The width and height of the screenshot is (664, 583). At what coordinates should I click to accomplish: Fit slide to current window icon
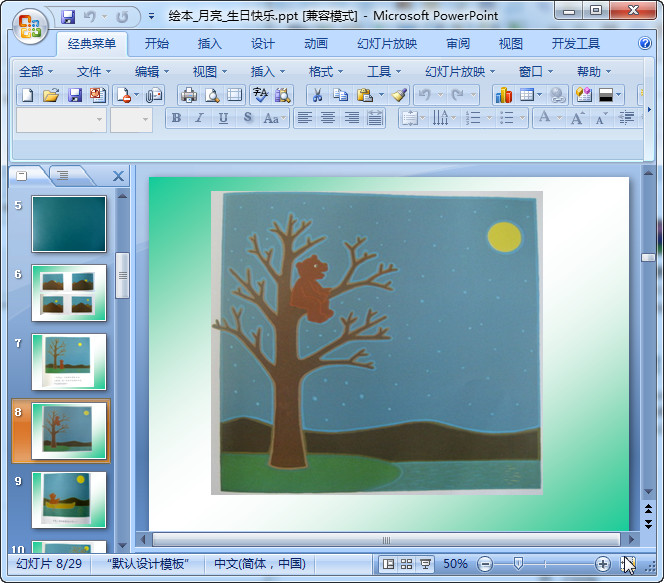(628, 564)
